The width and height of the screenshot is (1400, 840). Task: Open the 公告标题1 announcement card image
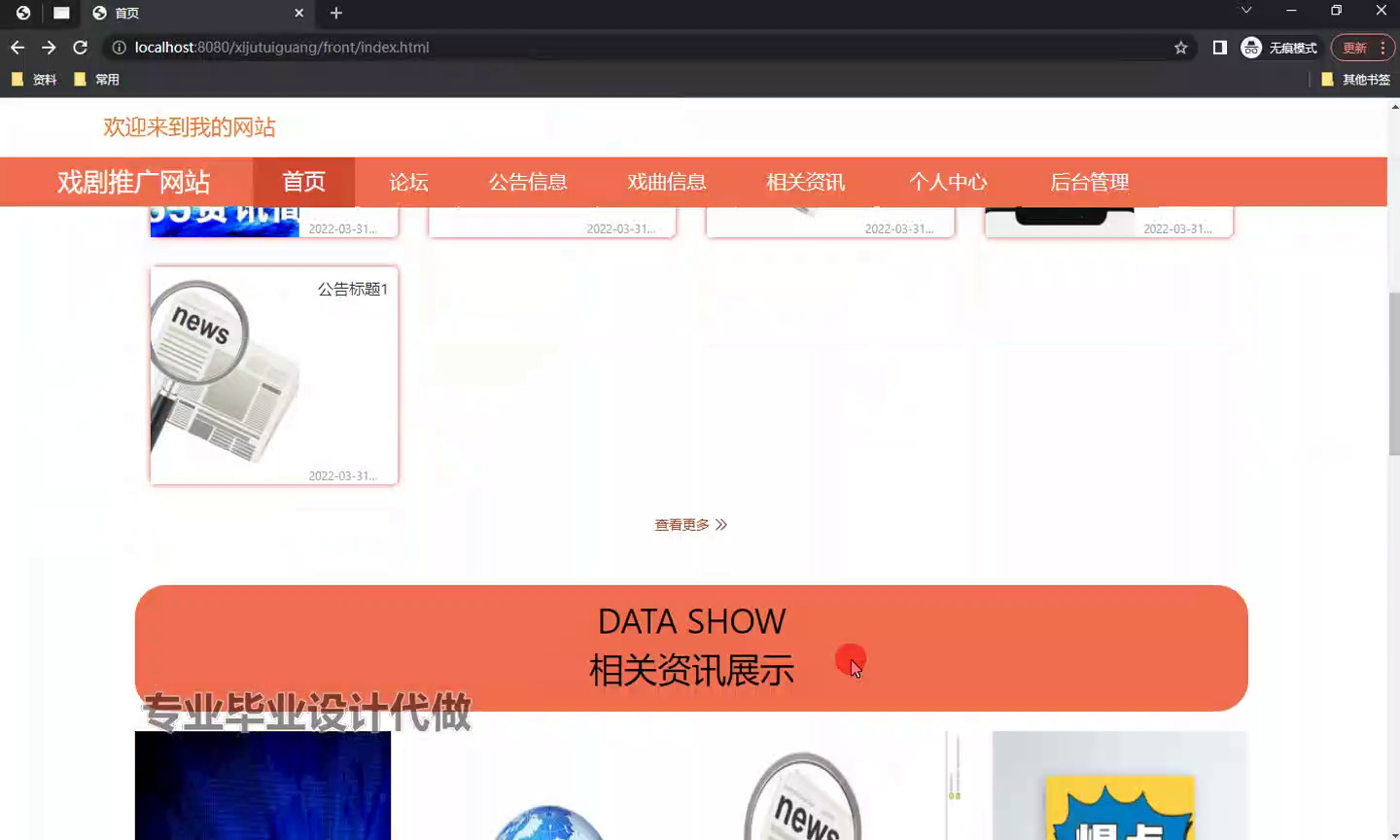[226, 374]
